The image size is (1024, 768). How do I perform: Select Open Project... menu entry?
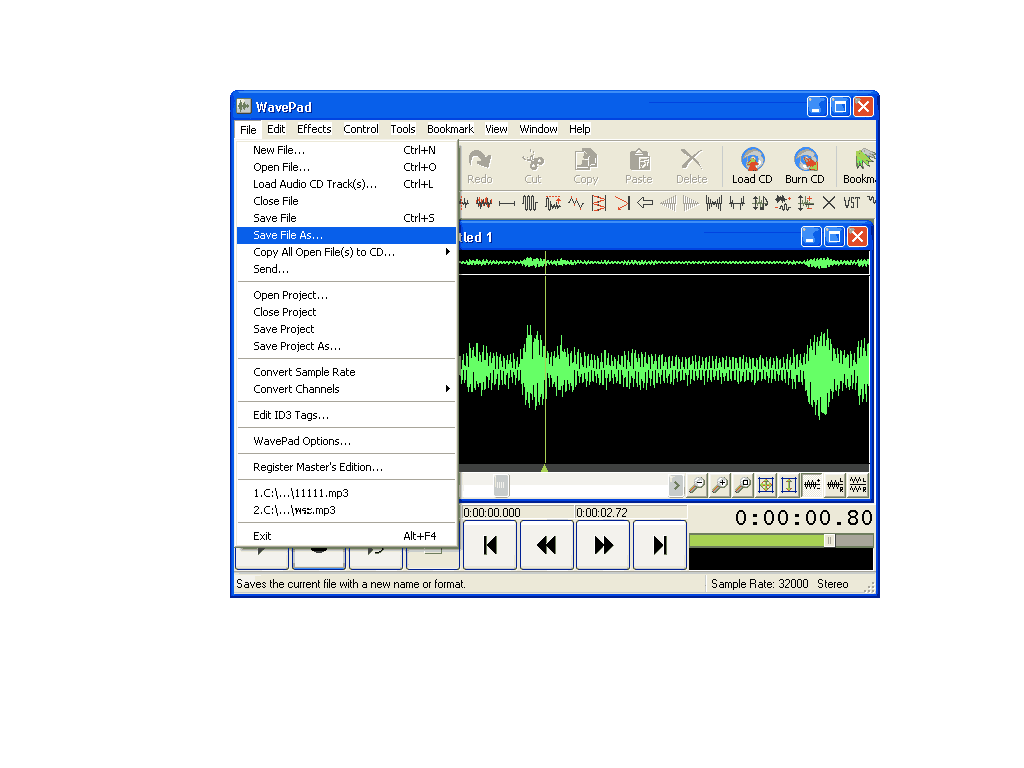(346, 295)
